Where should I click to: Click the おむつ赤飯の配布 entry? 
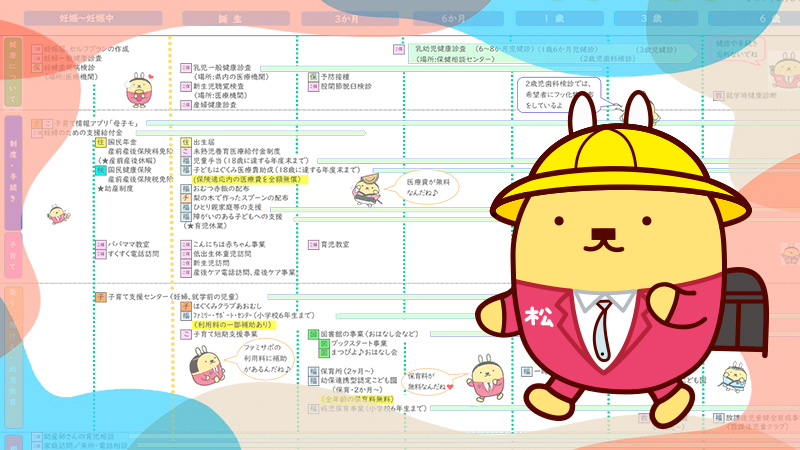click(222, 189)
